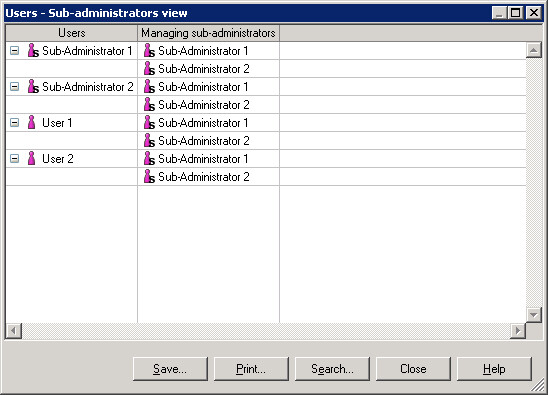
Task: Select Sub-Administrator 2 icon managing User 1
Action: point(149,141)
